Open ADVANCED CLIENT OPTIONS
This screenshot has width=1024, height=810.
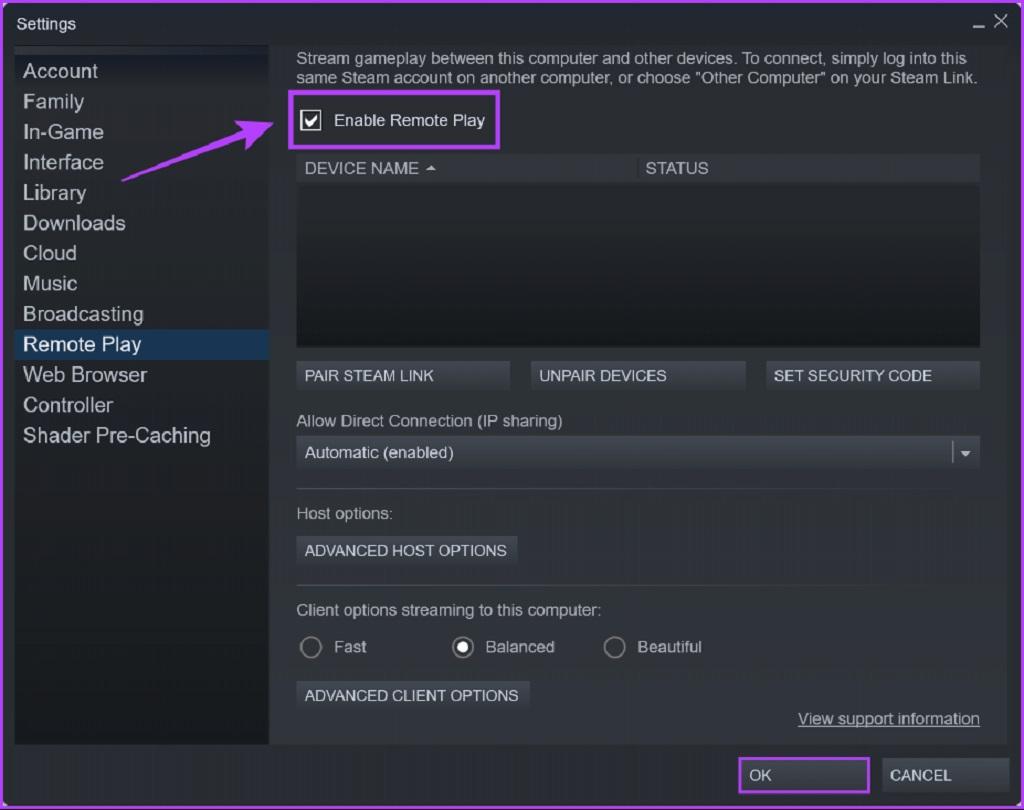[412, 696]
